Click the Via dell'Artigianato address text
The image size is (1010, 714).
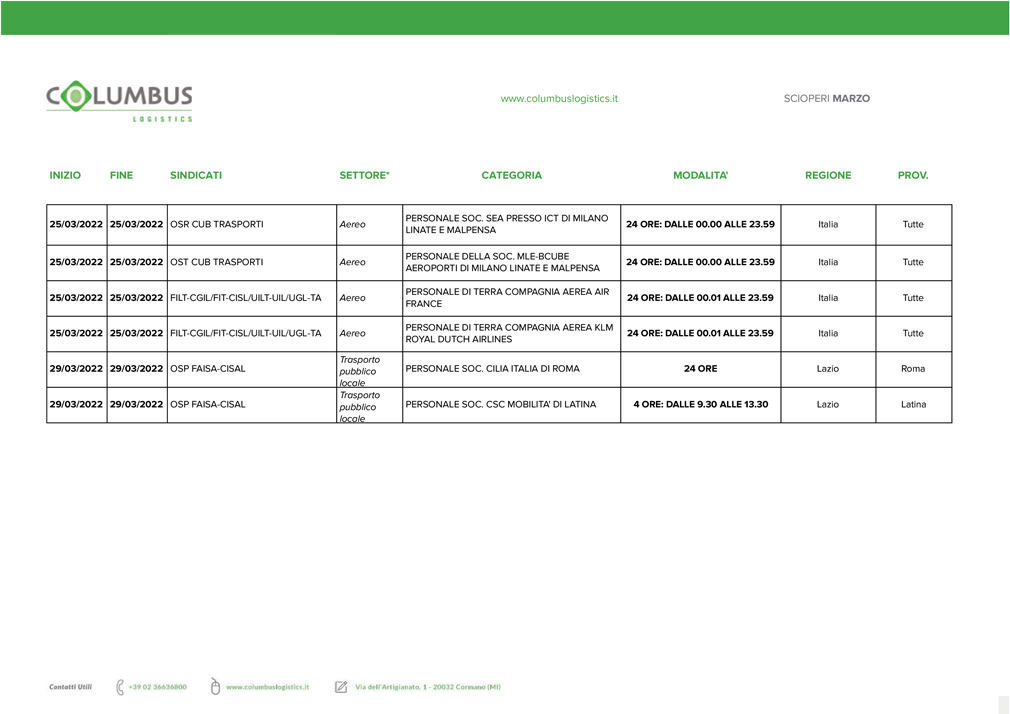point(427,687)
